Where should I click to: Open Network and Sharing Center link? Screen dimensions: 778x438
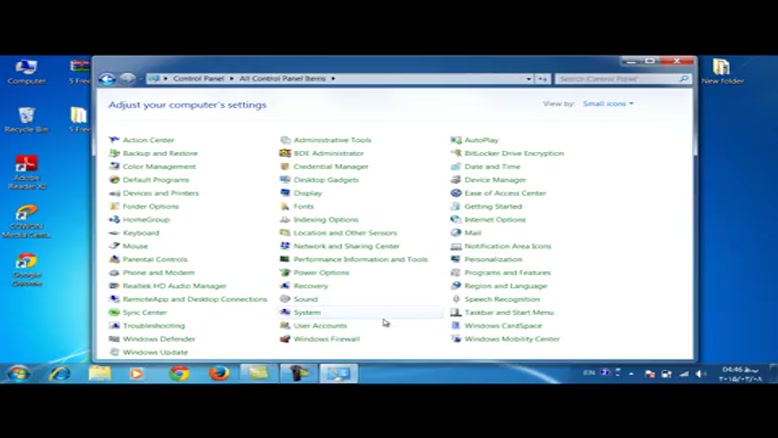346,246
